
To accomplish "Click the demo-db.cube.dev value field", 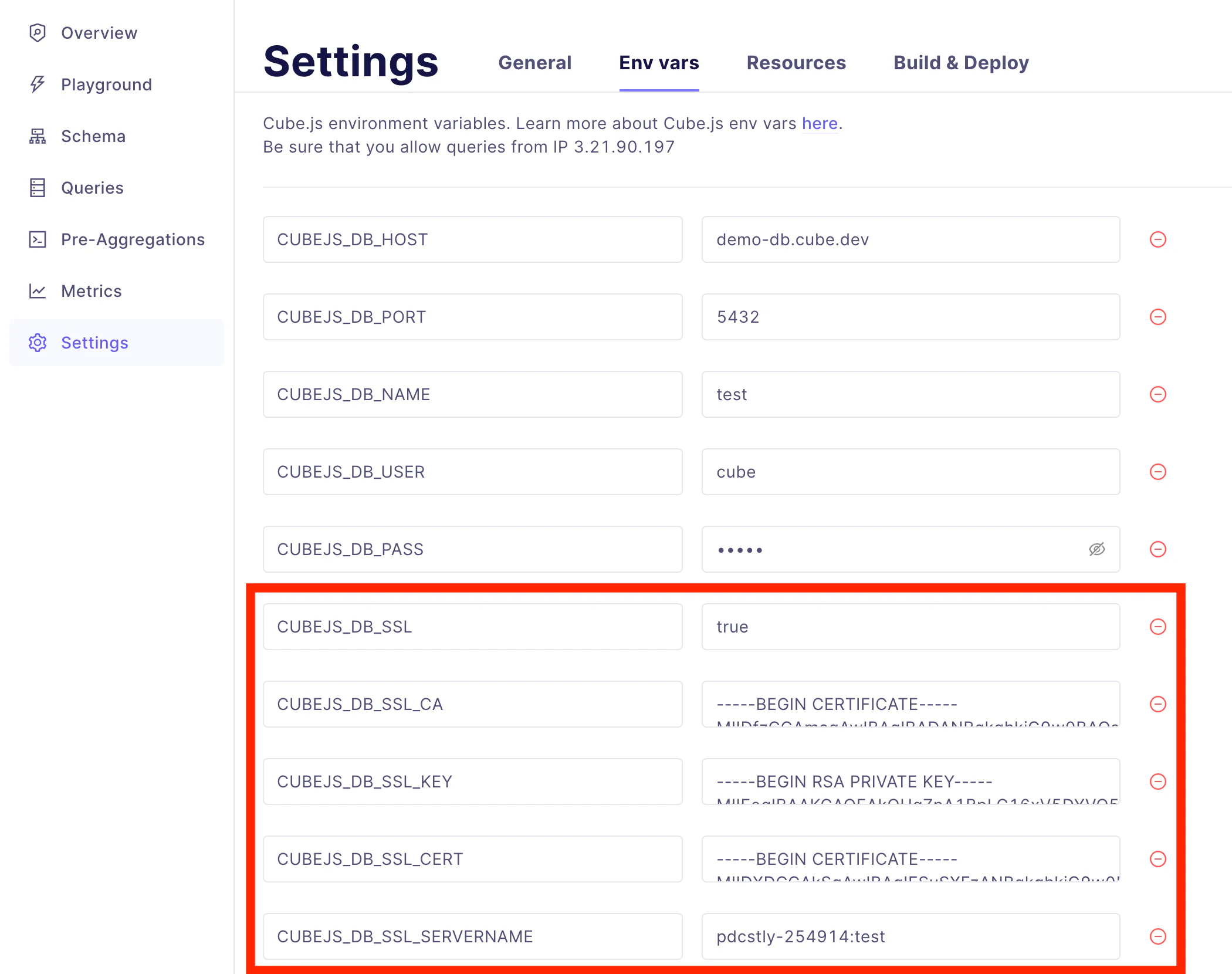I will [x=911, y=239].
